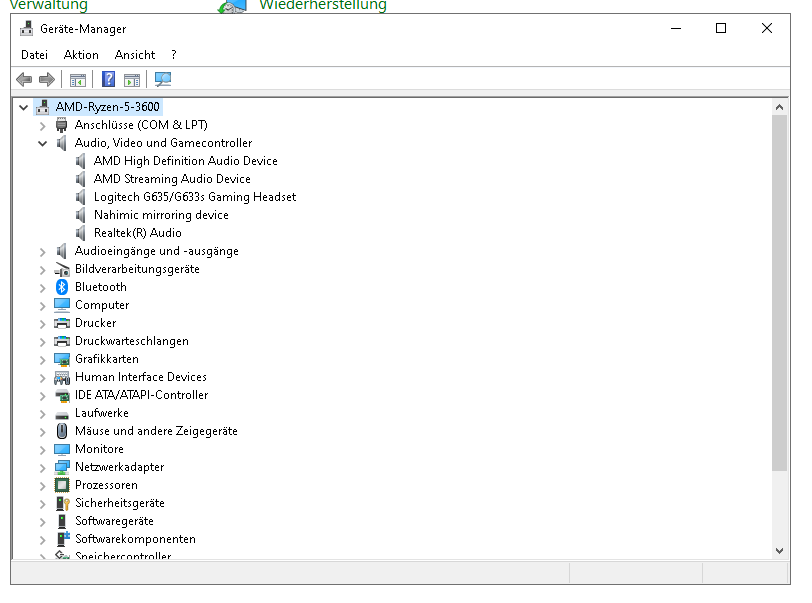Toggle the action pane toolbar icon
Image resolution: width=812 pixels, height=603 pixels.
pyautogui.click(x=132, y=80)
